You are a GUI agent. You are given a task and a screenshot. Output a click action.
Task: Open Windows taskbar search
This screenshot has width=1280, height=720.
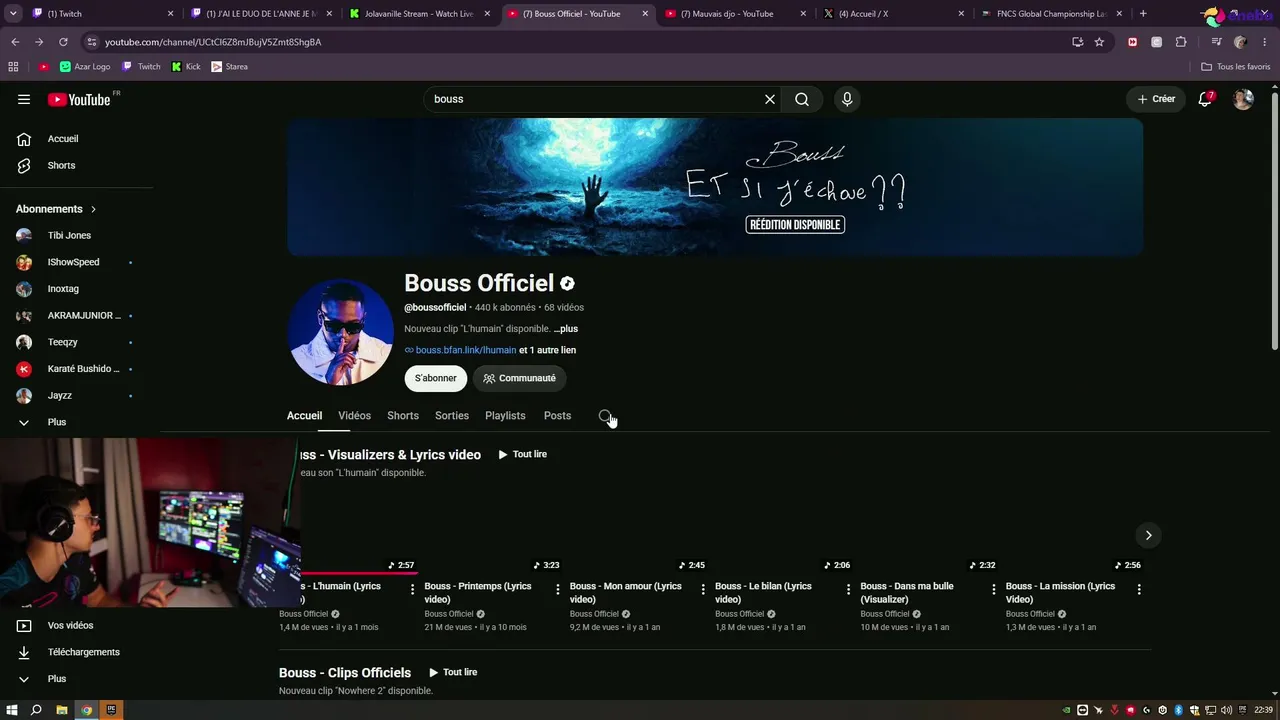pos(36,710)
